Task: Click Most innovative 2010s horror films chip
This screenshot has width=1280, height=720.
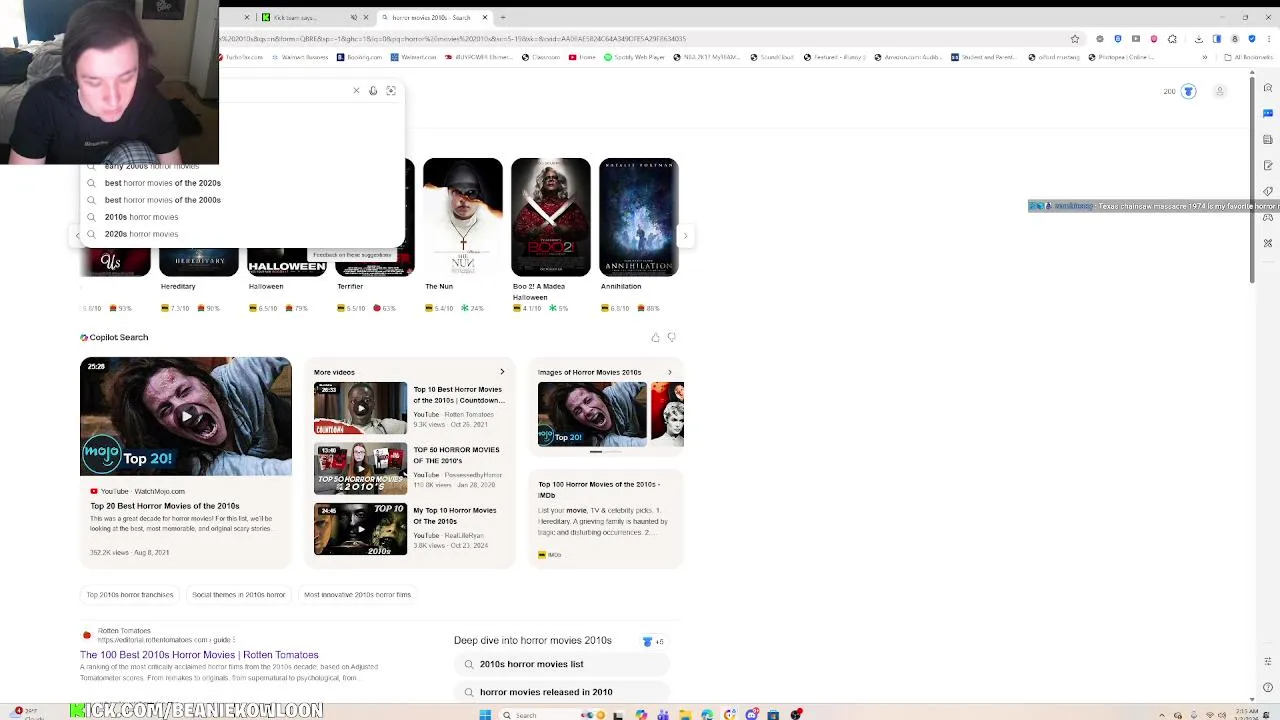Action: click(357, 595)
